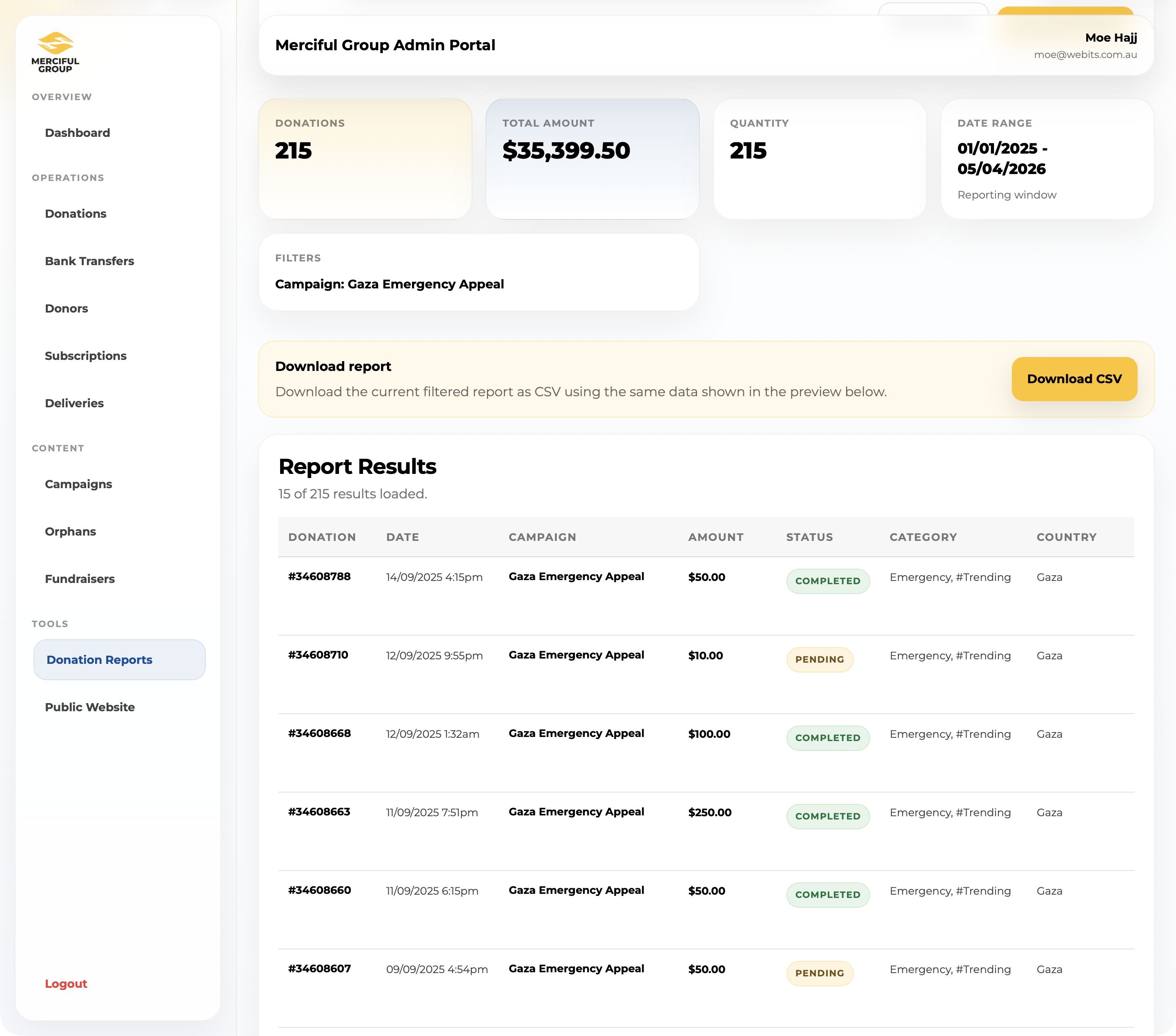
Task: Click category cell in row #34608663
Action: (x=950, y=813)
